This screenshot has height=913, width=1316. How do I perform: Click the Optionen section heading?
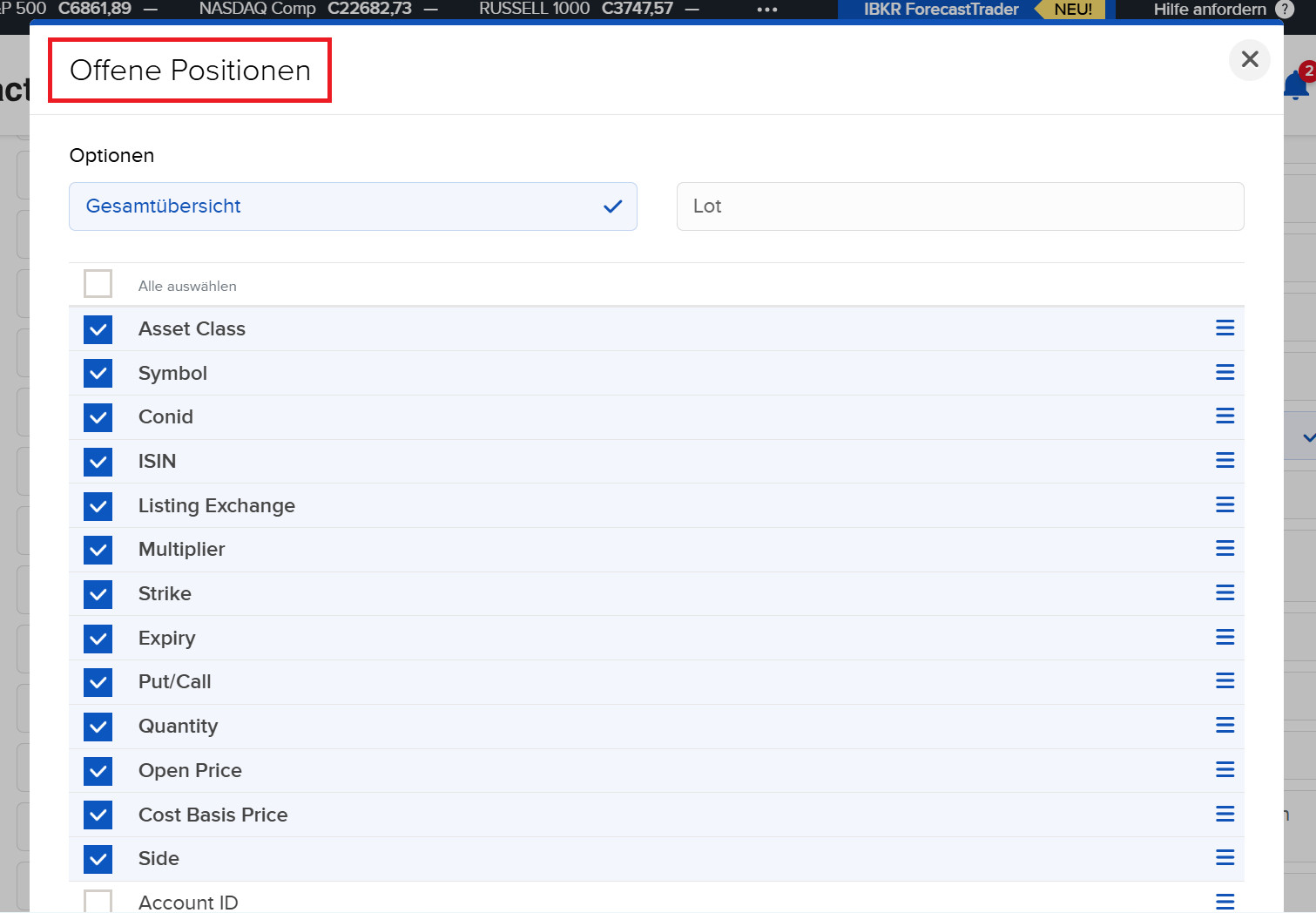(x=111, y=155)
